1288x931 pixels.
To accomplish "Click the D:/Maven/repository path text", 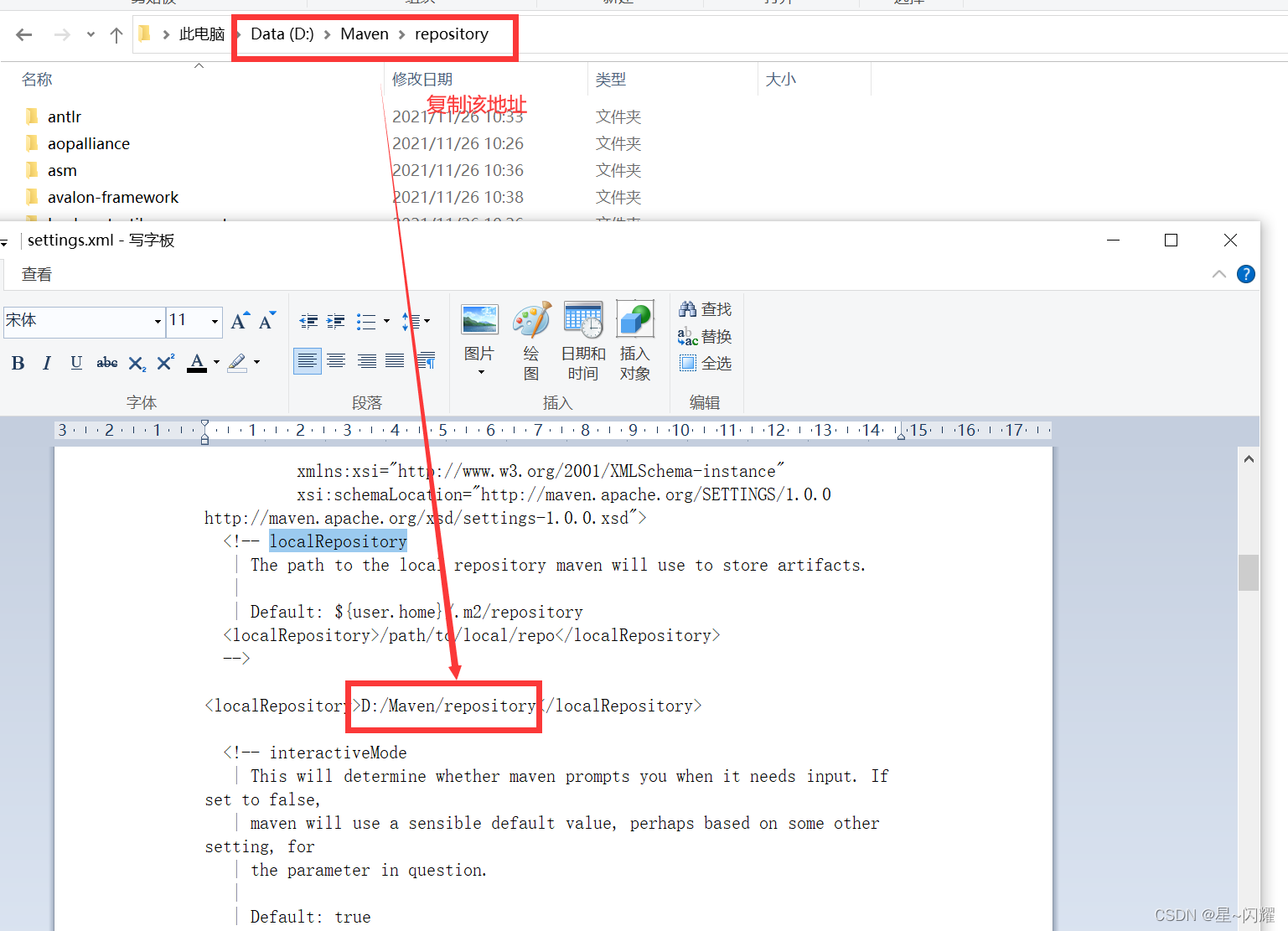I will (448, 706).
